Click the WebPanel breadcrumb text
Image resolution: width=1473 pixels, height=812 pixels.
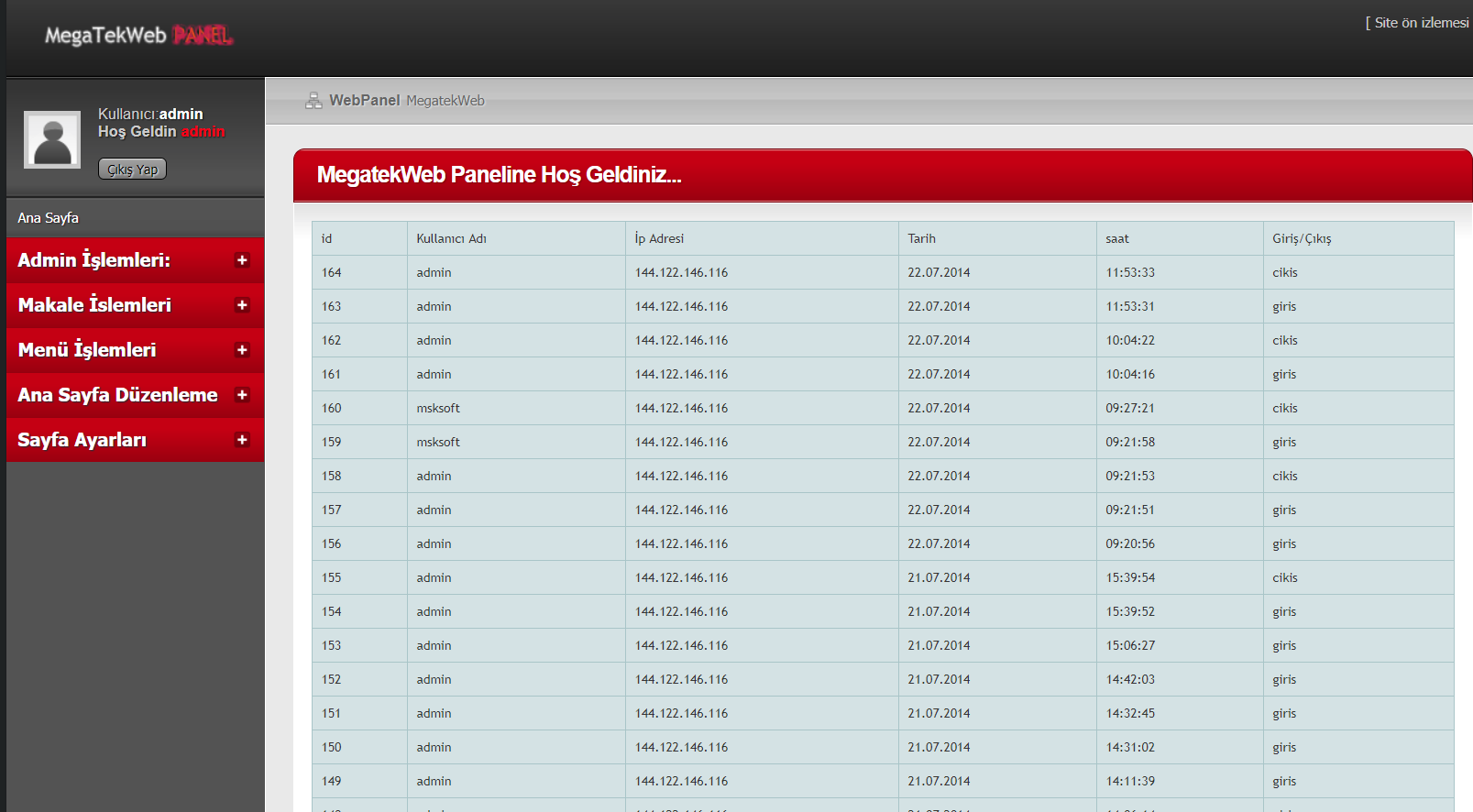pyautogui.click(x=364, y=101)
